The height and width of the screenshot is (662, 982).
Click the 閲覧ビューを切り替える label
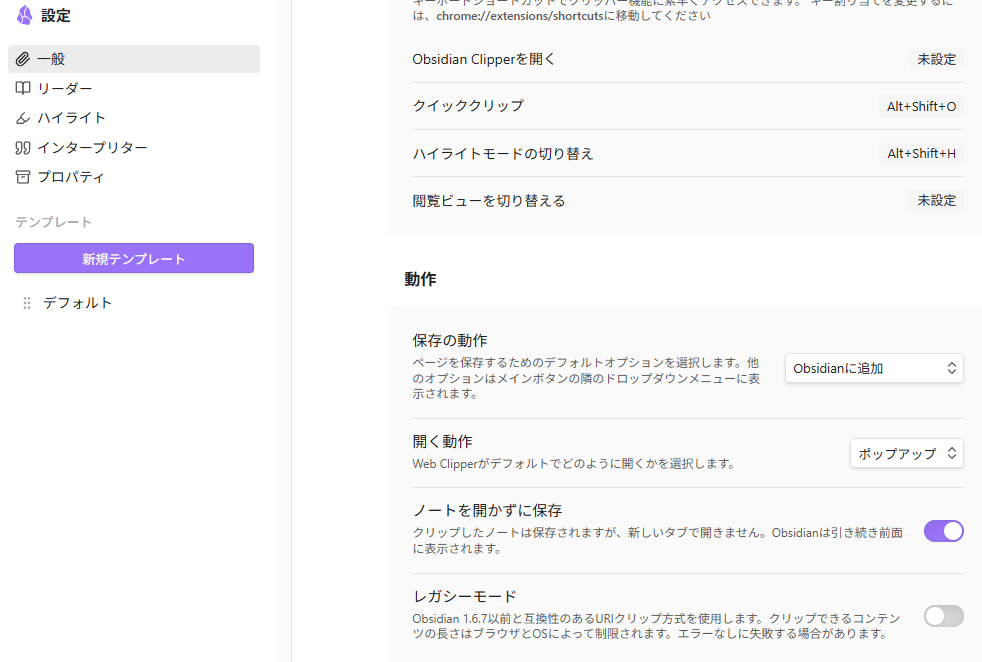tap(488, 201)
